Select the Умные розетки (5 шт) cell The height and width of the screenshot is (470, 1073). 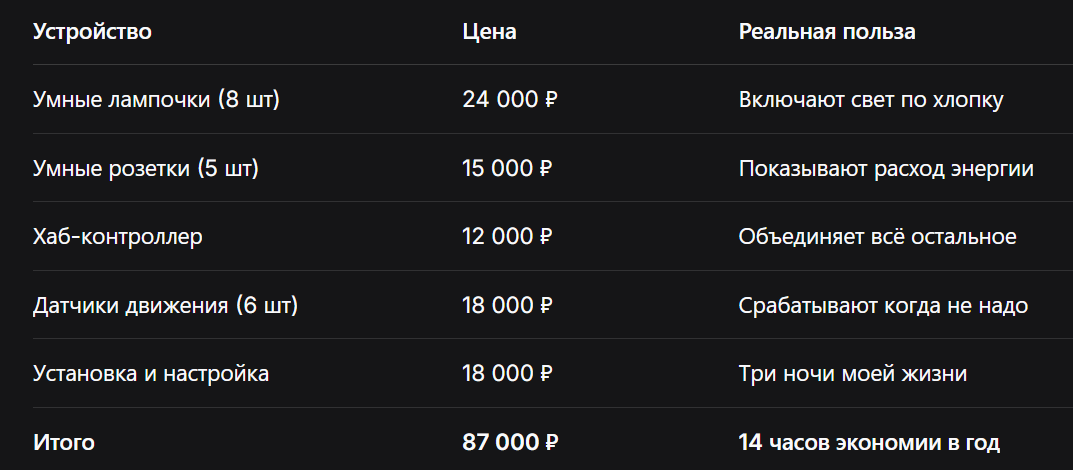(x=146, y=168)
